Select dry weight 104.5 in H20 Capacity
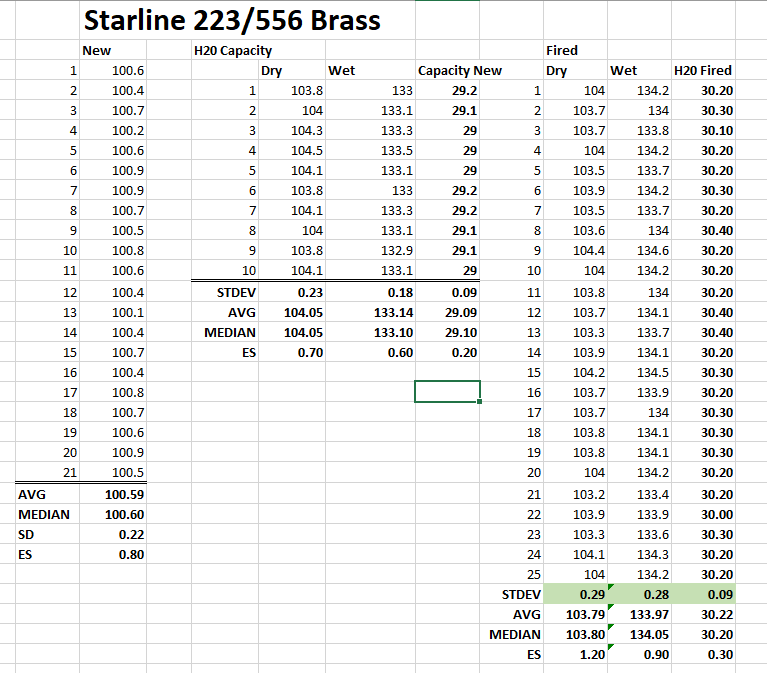 click(292, 151)
